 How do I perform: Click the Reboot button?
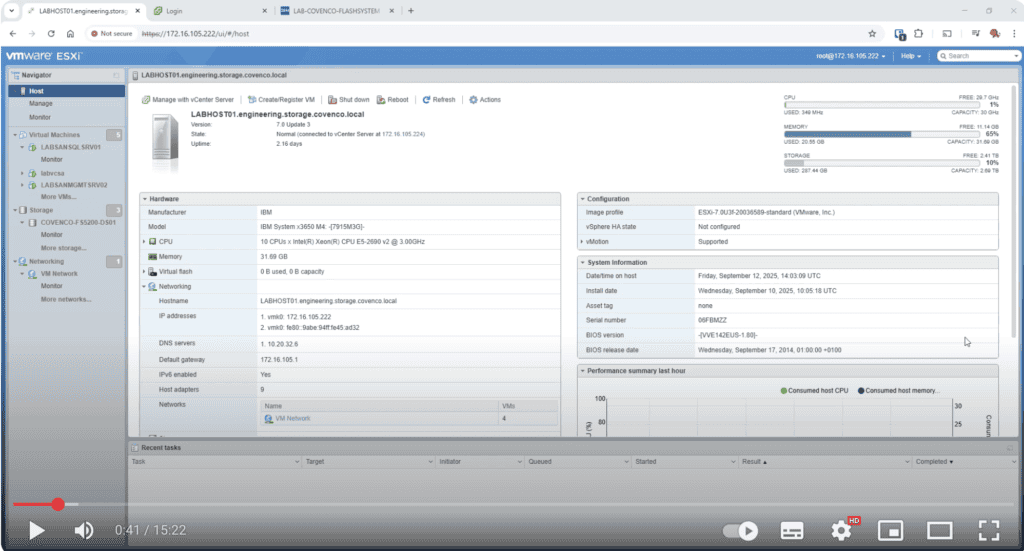tap(393, 100)
